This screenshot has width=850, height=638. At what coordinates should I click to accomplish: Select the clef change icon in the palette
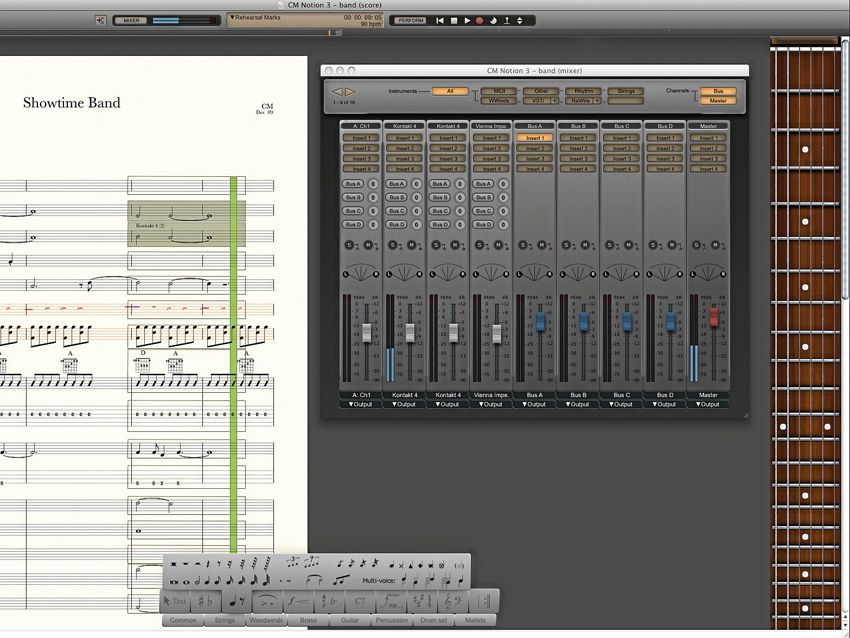(452, 600)
